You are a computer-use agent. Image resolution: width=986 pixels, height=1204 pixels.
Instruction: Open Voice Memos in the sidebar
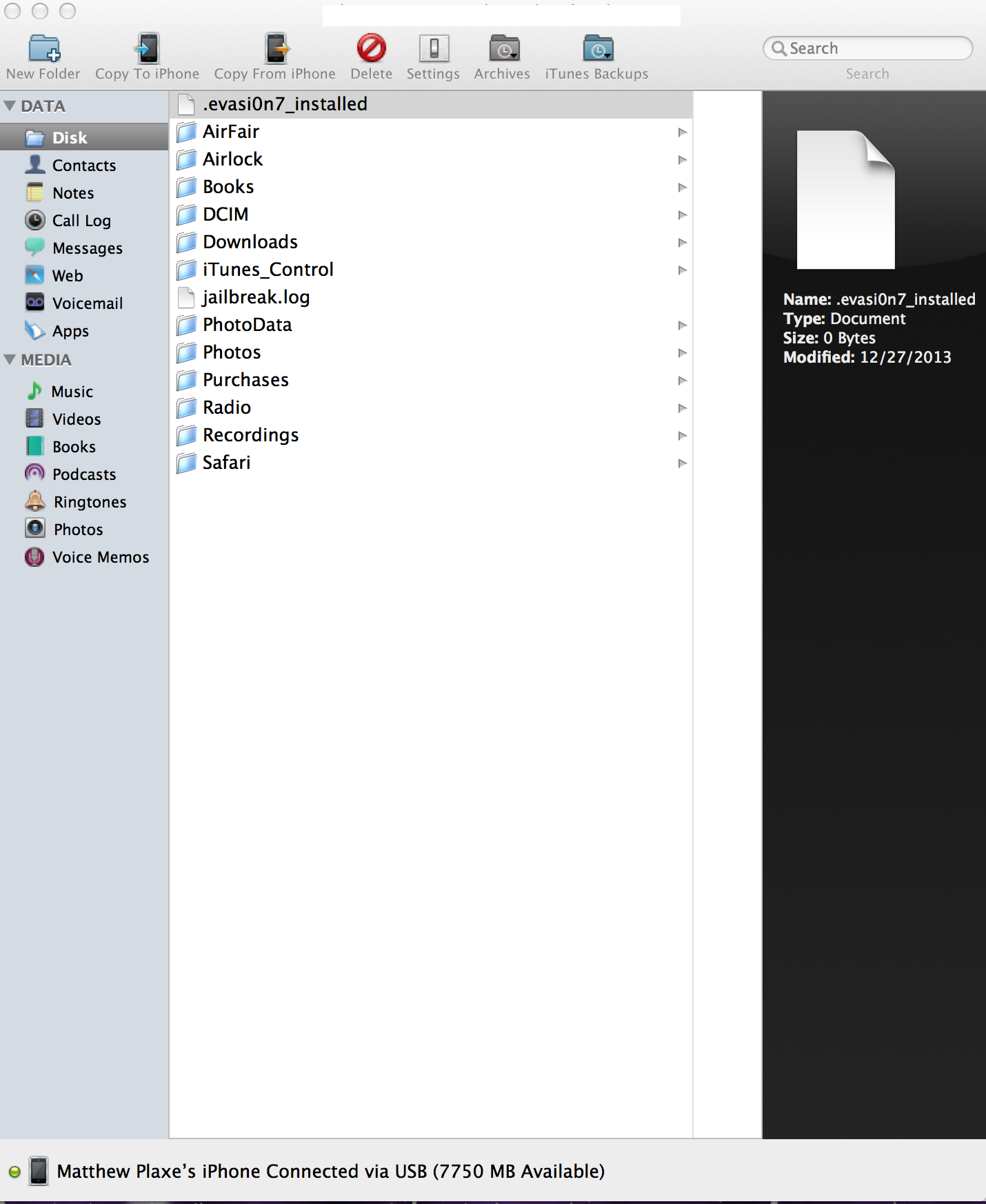84,556
